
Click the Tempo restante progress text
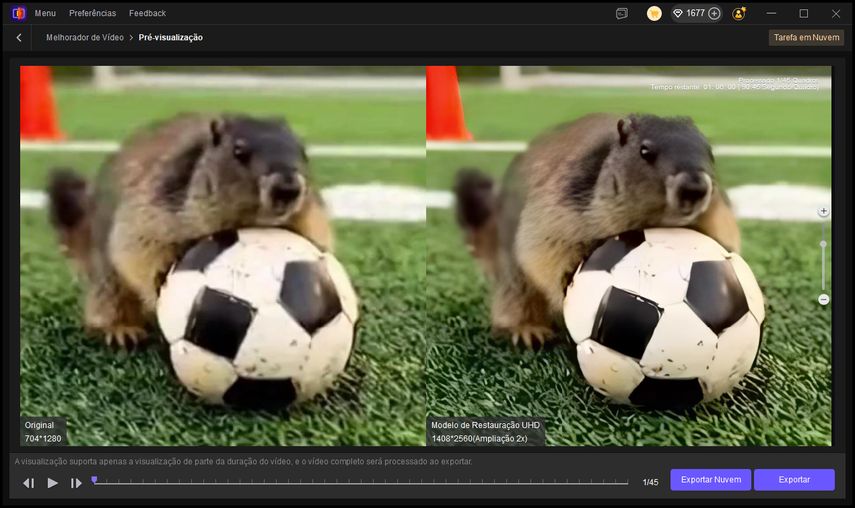click(734, 87)
